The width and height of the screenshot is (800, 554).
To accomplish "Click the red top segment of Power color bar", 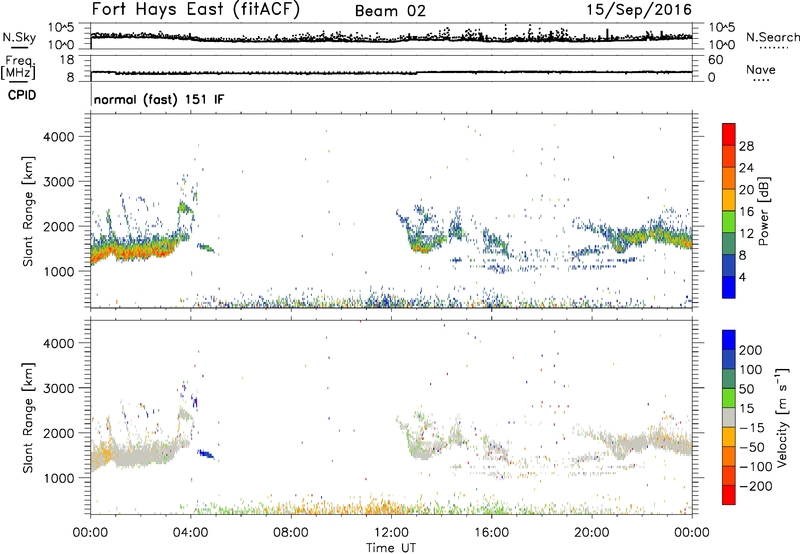I will pyautogui.click(x=729, y=134).
